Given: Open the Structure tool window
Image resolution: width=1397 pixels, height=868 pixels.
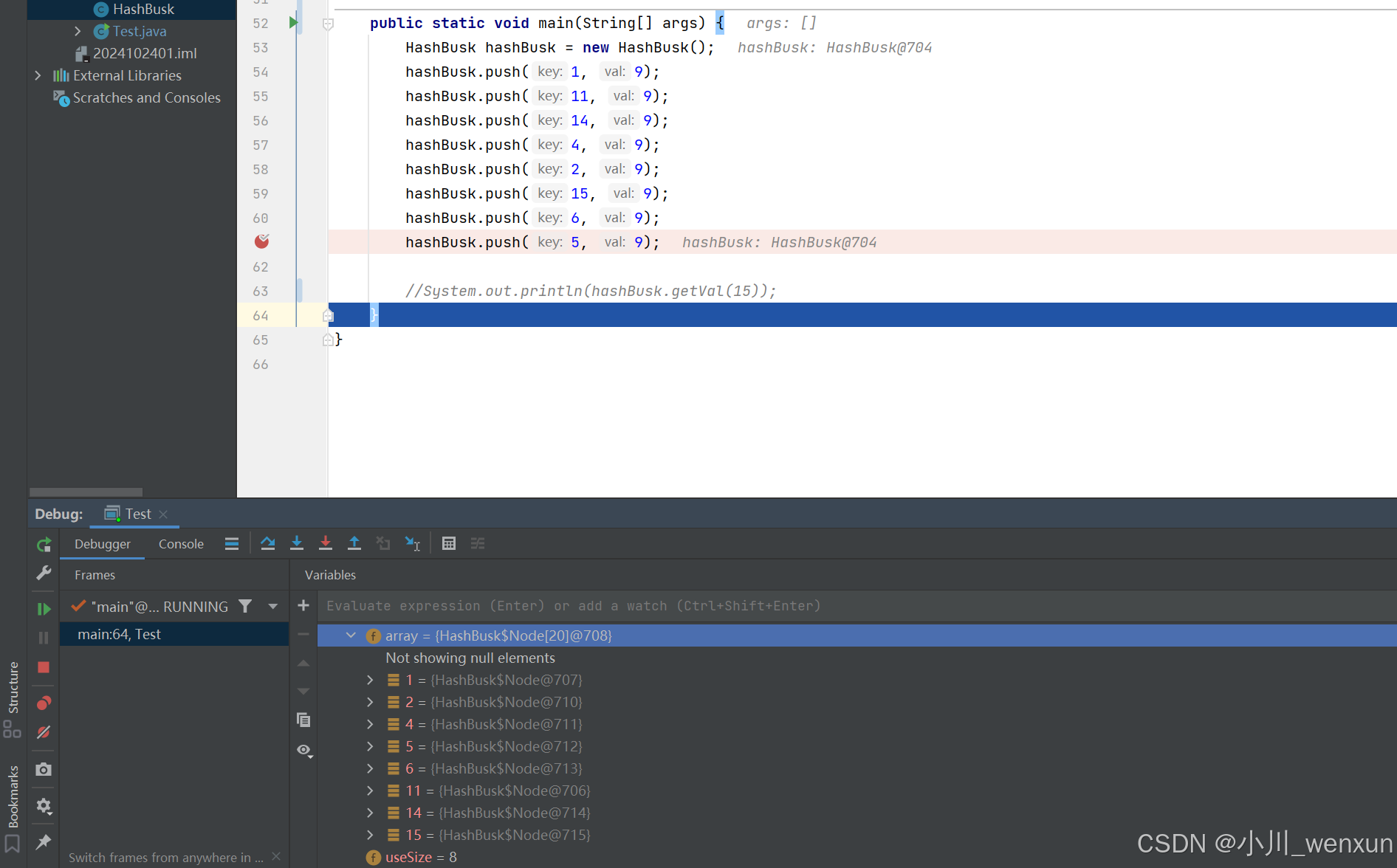Looking at the screenshot, I should (x=13, y=698).
